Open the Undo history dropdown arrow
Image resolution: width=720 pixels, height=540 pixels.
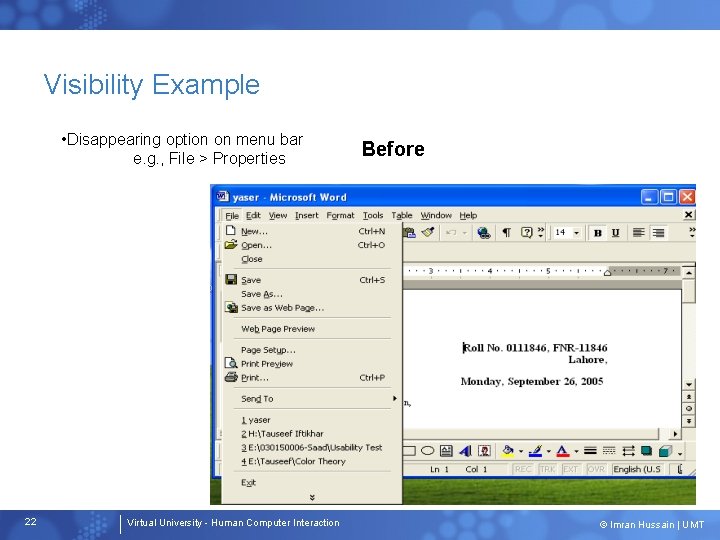pos(465,233)
